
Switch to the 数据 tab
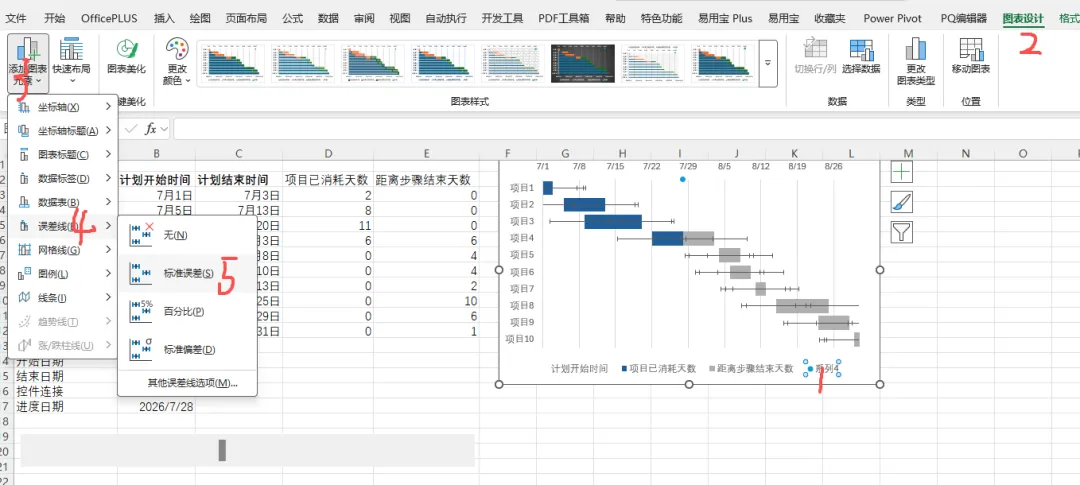[329, 19]
